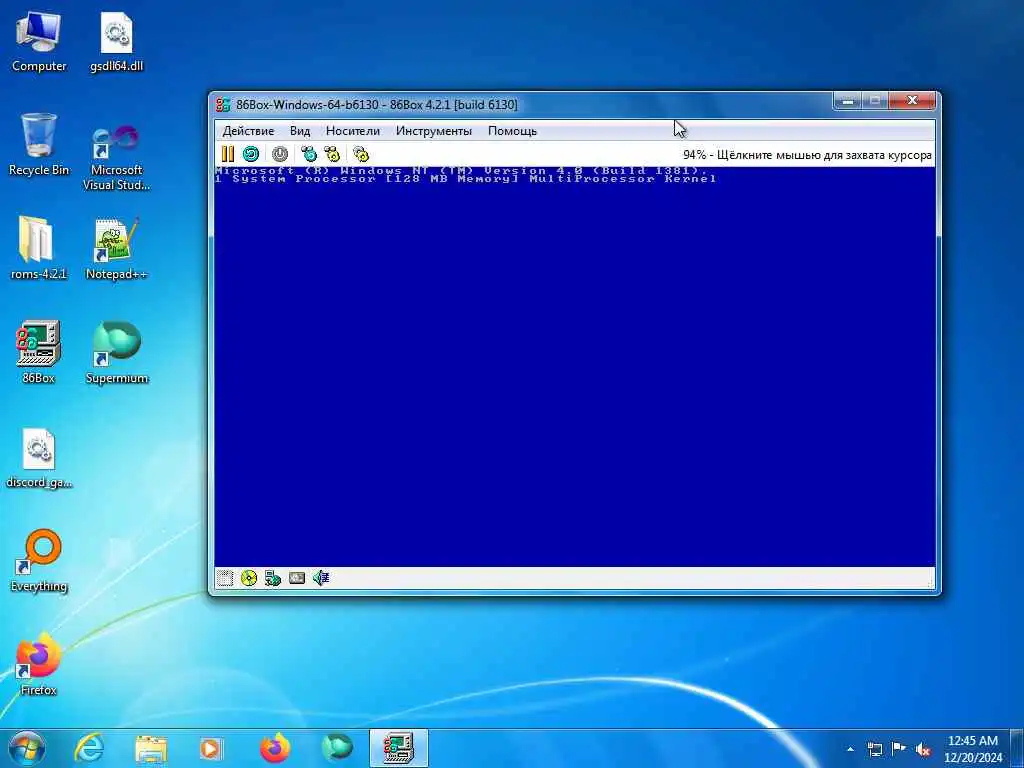This screenshot has height=768, width=1024.
Task: Open the Носители menu
Action: click(353, 131)
